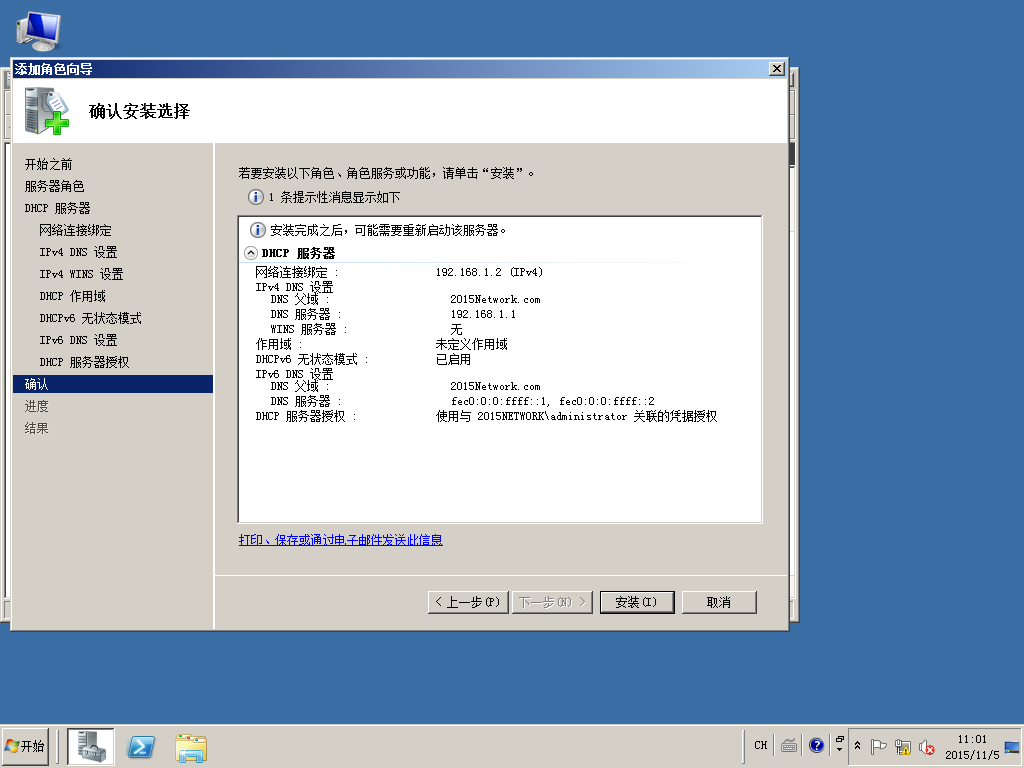Click 上一步(P) back button
The width and height of the screenshot is (1024, 768).
point(468,602)
